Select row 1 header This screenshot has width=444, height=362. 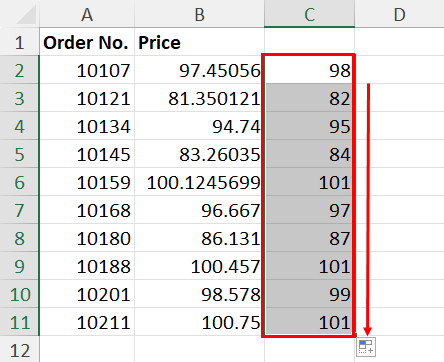tap(19, 42)
